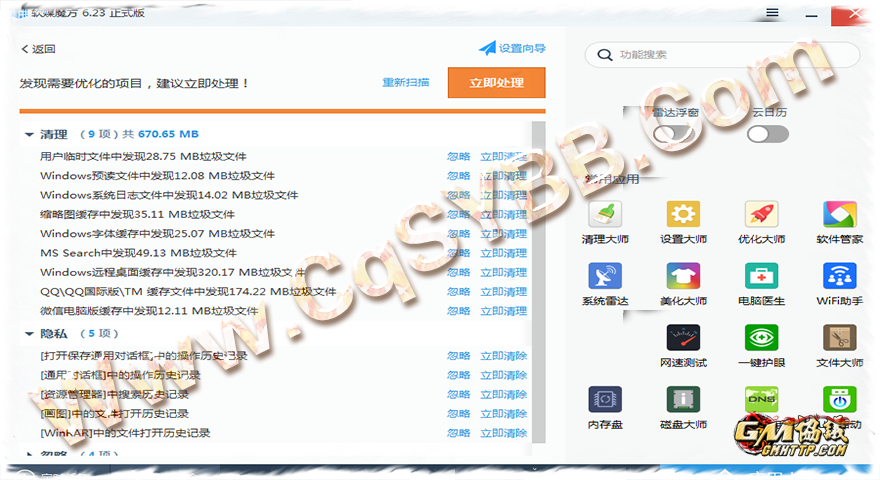The height and width of the screenshot is (480, 880).
Task: Open 电脑医生 computer doctor
Action: click(761, 284)
